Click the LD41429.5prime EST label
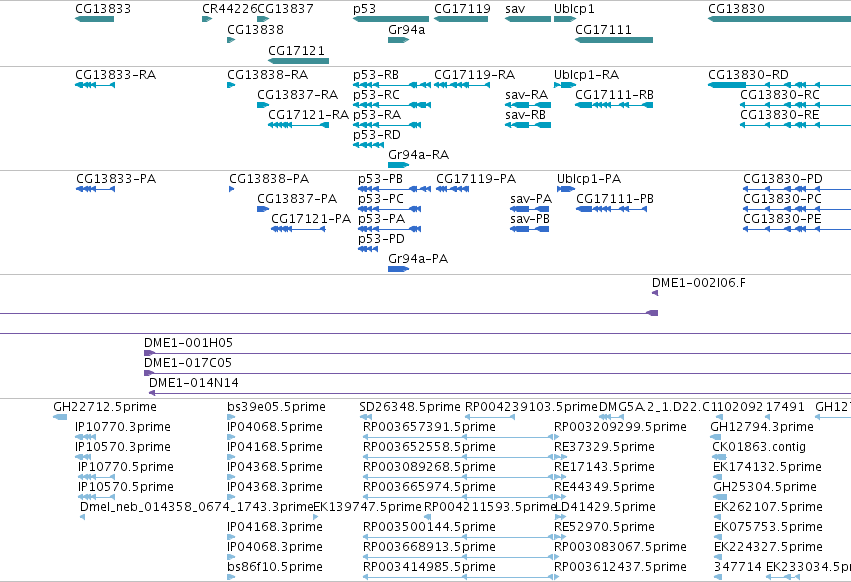 pyautogui.click(x=605, y=507)
